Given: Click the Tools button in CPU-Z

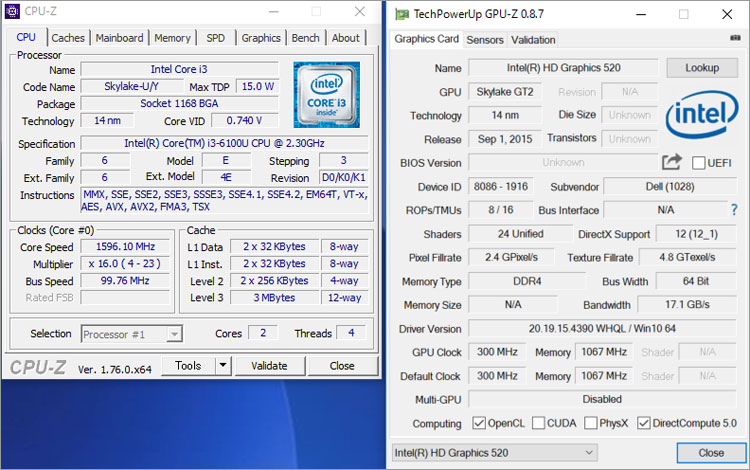Looking at the screenshot, I should point(188,366).
